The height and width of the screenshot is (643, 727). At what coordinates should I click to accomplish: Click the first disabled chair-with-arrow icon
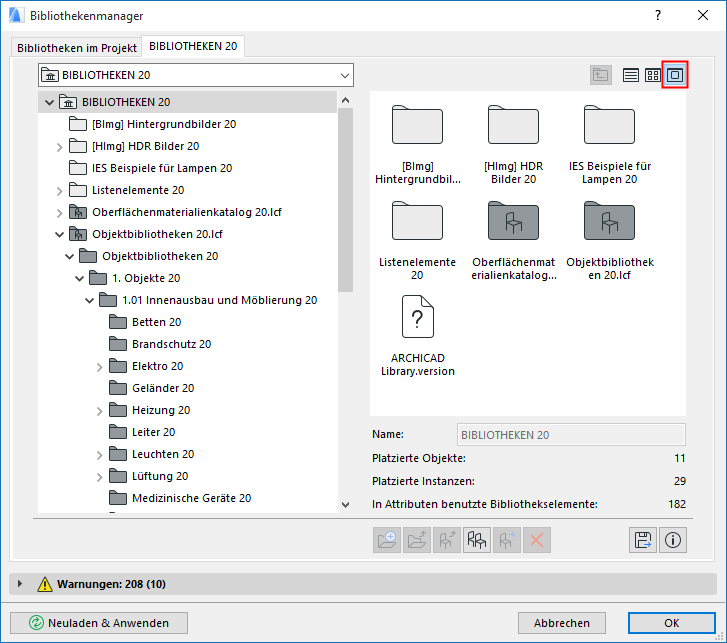pos(446,540)
